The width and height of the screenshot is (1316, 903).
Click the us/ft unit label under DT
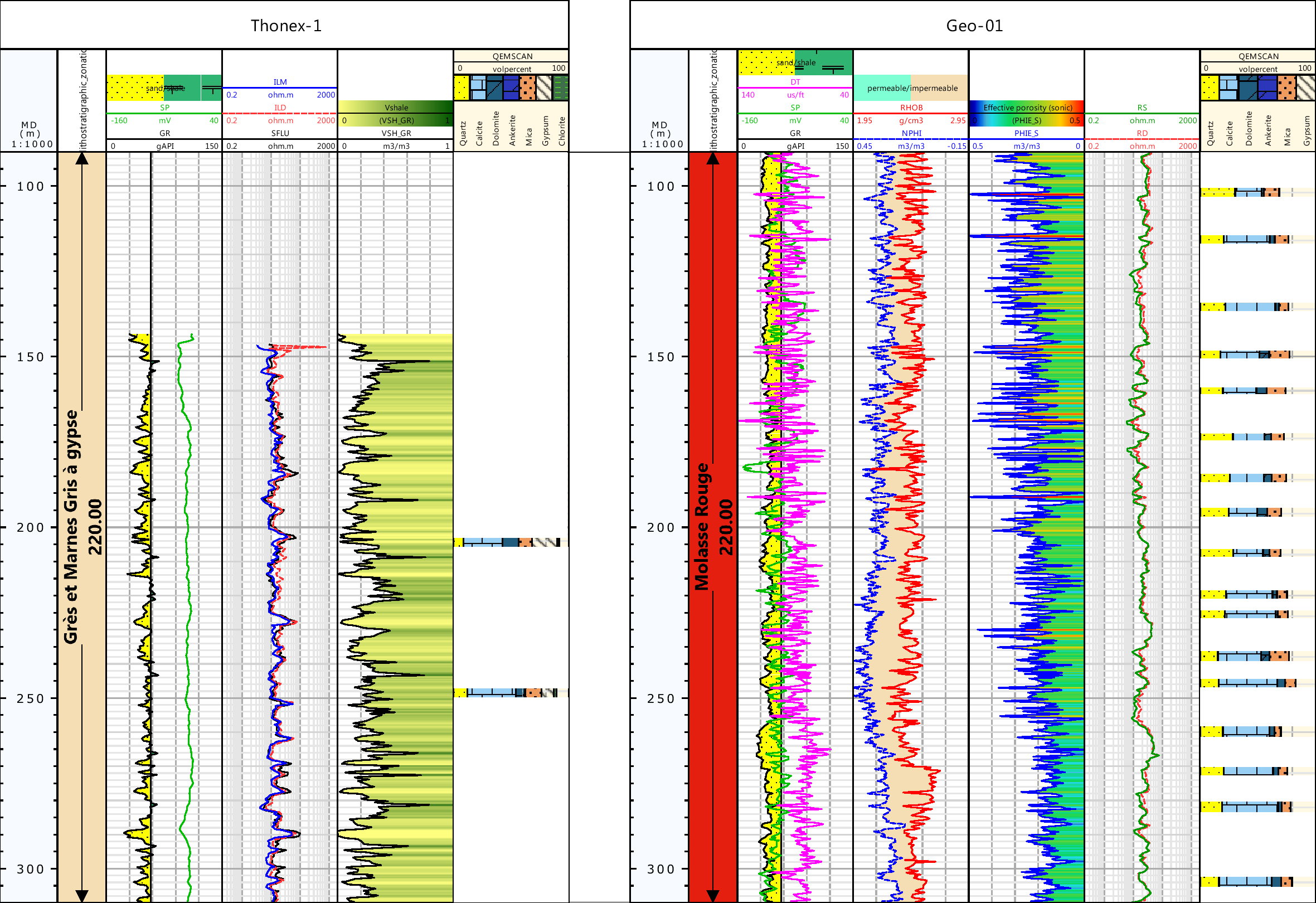coord(795,95)
